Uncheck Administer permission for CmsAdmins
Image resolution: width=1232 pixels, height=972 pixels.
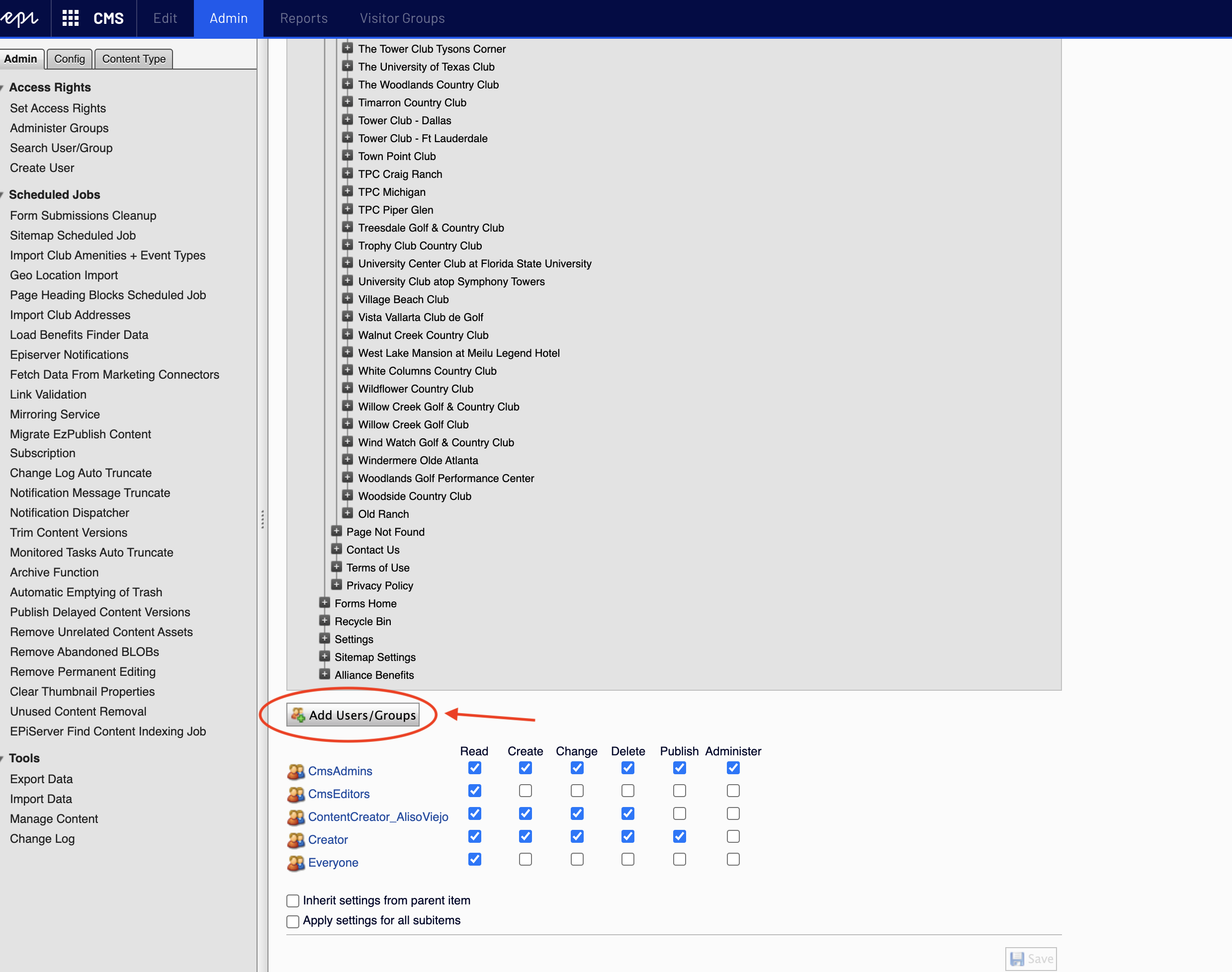733,768
